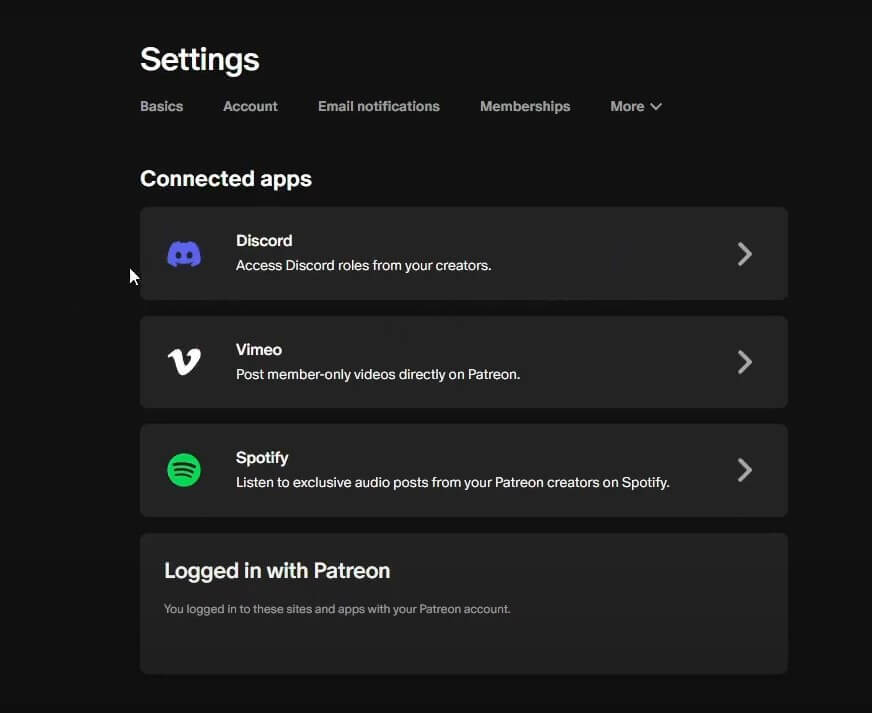Click the Discord logo icon
Image resolution: width=872 pixels, height=713 pixels.
pos(184,254)
